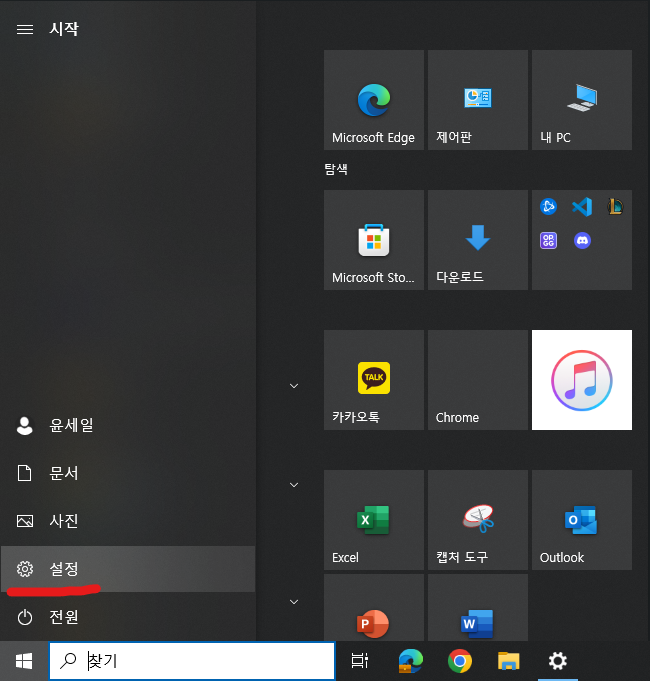The image size is (650, 681).
Task: Open the OP.GG icon in folder tile
Action: [548, 241]
